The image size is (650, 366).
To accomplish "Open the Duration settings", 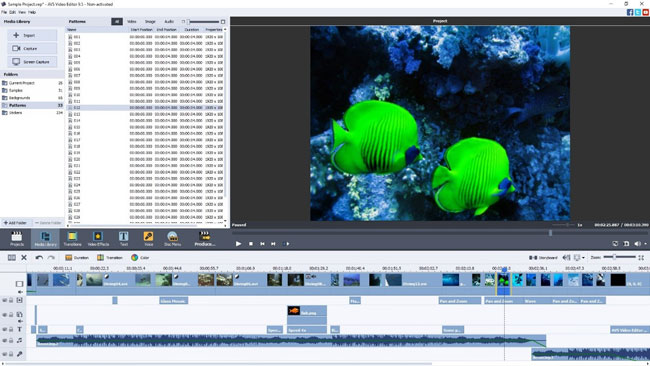I will coord(77,257).
